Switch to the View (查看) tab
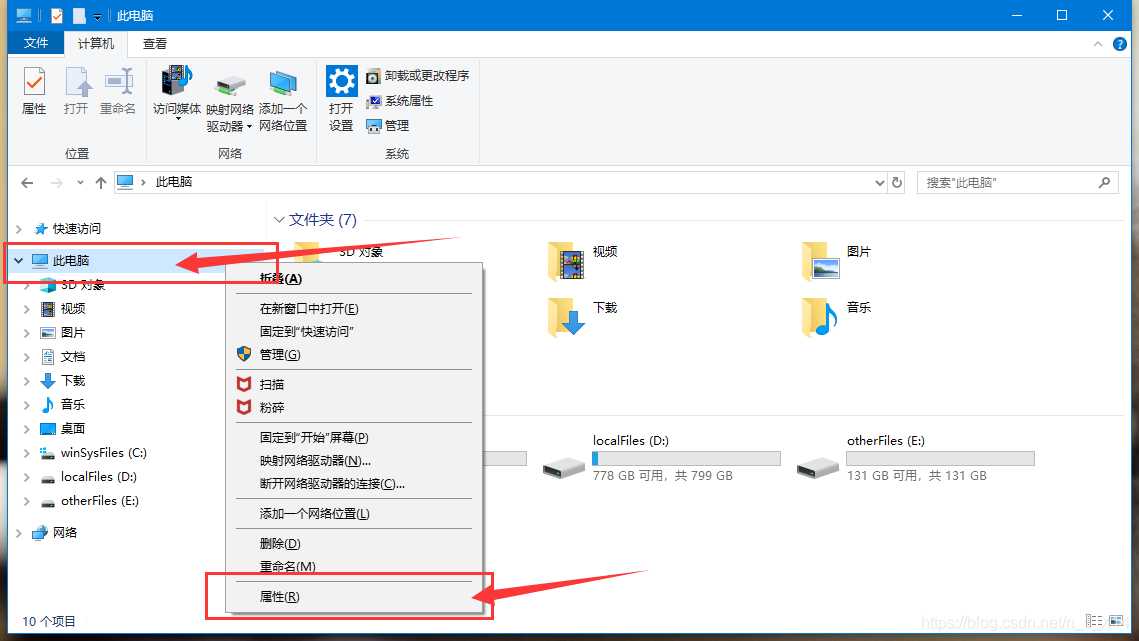This screenshot has width=1139, height=641. [x=155, y=44]
